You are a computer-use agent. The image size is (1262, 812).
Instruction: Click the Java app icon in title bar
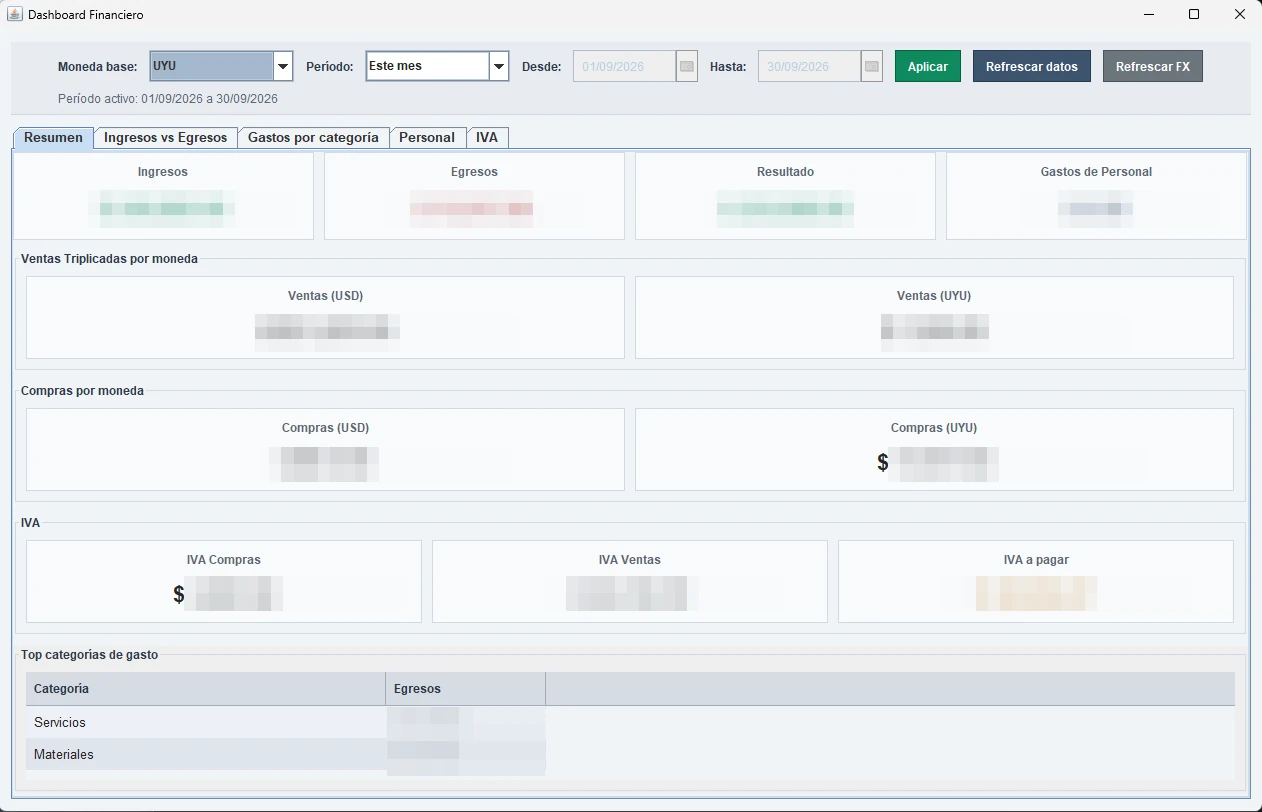(15, 15)
